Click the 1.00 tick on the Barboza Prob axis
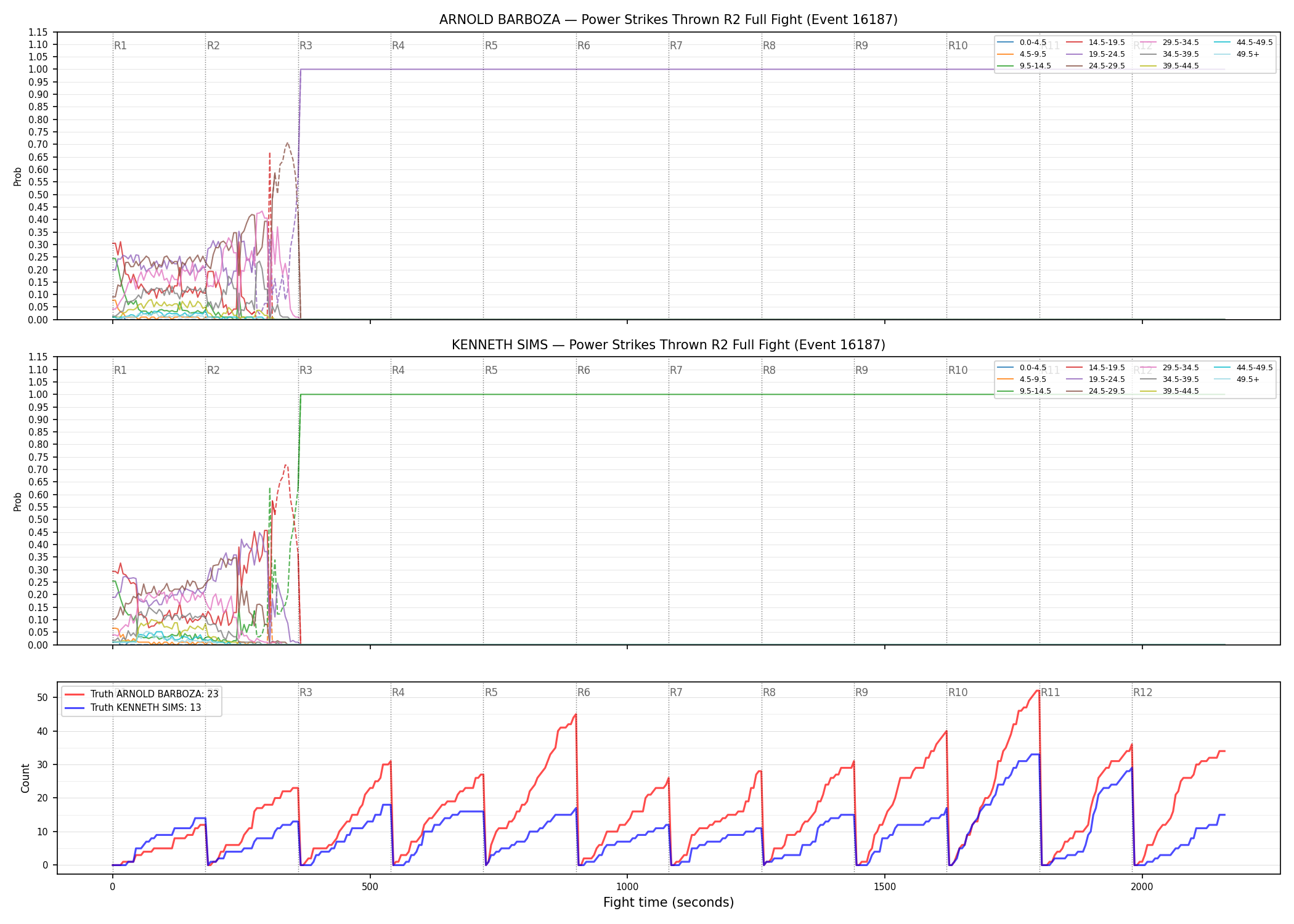1294x924 pixels. (38, 70)
